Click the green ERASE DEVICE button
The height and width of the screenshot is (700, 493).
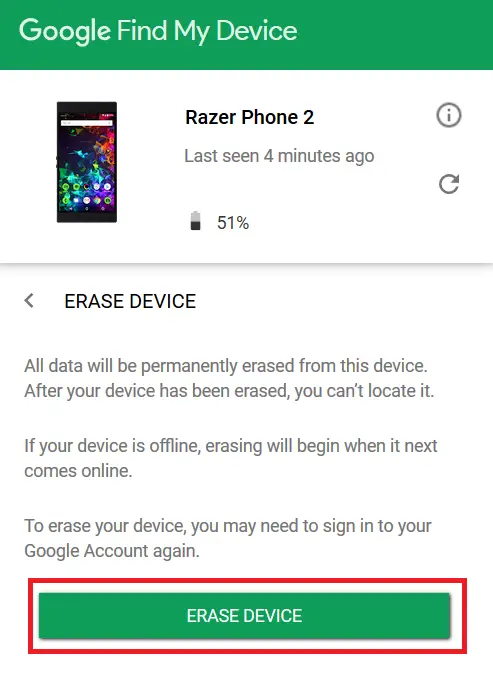tap(244, 616)
